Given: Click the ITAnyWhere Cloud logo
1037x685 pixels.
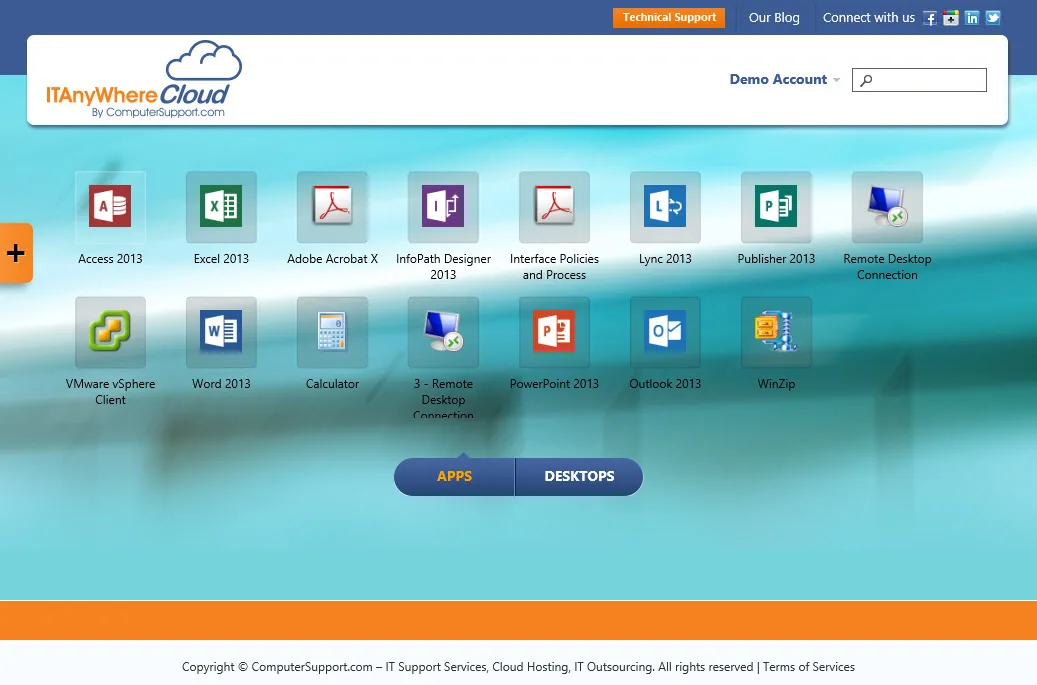Looking at the screenshot, I should click(x=144, y=79).
